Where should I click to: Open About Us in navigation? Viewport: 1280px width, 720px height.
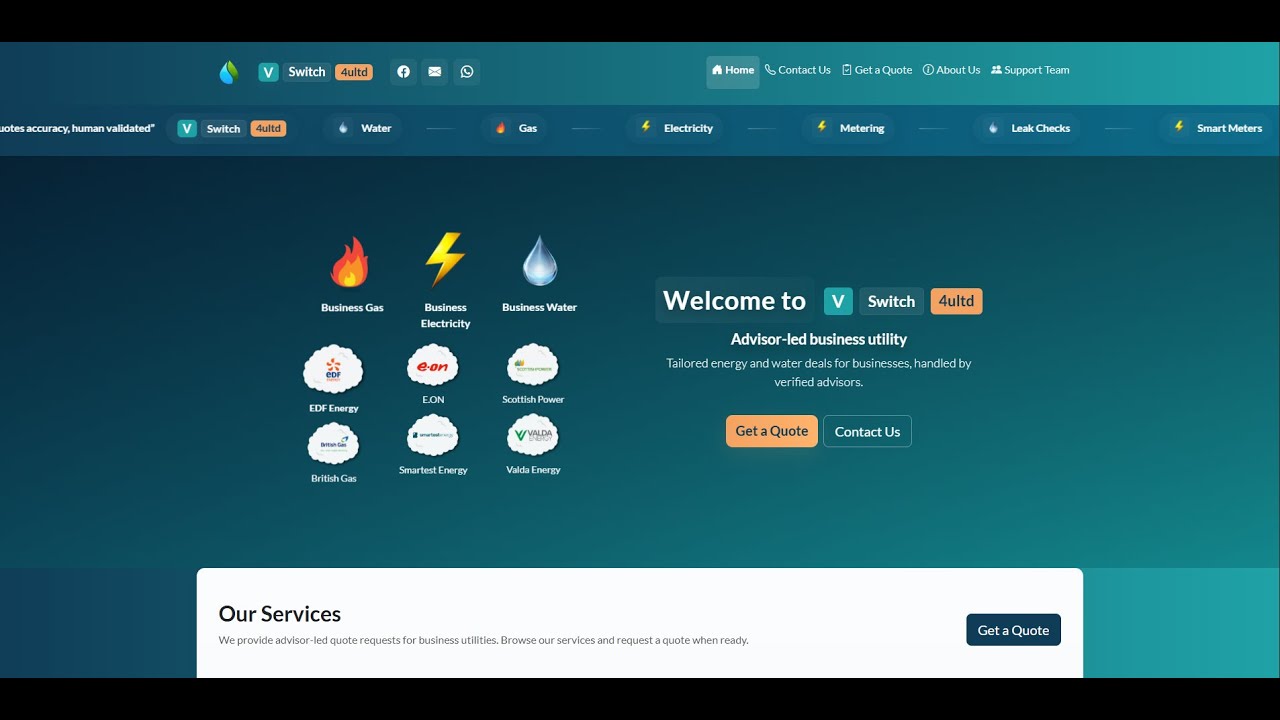[951, 70]
